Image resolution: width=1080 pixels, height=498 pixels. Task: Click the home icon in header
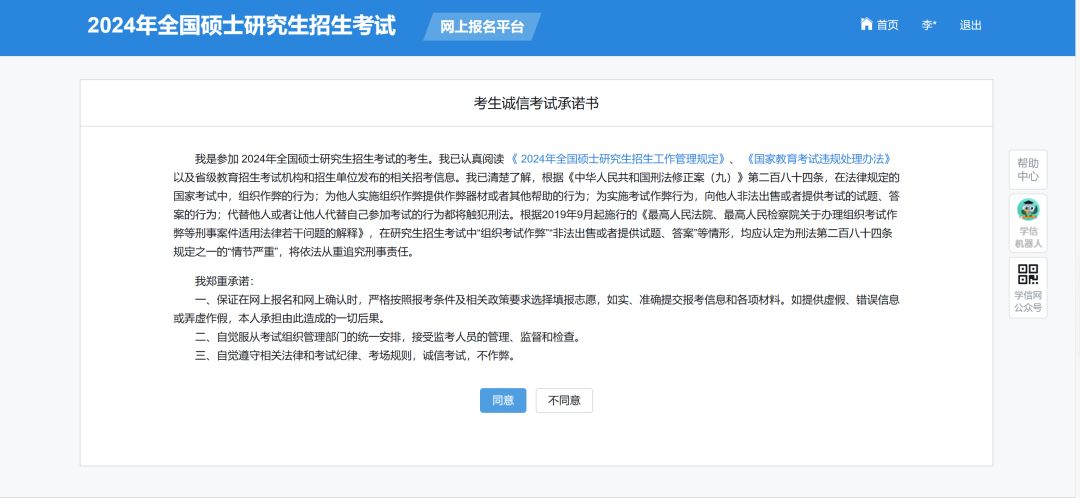tap(866, 25)
